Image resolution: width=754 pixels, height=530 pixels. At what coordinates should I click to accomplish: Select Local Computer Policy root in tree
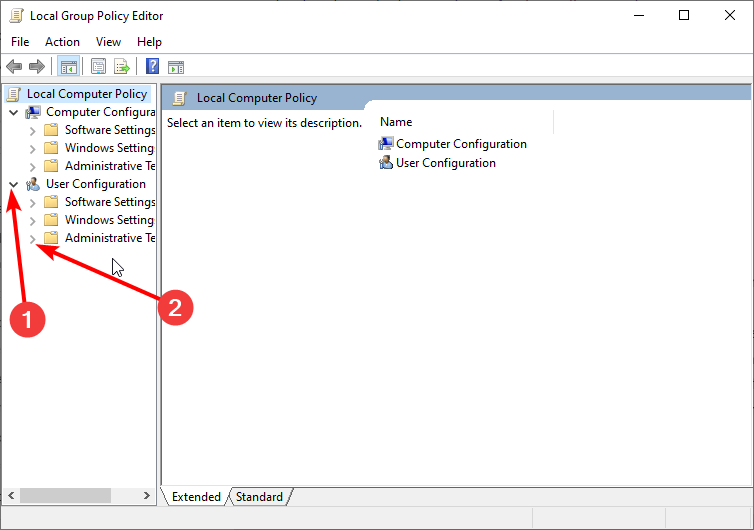[x=87, y=94]
